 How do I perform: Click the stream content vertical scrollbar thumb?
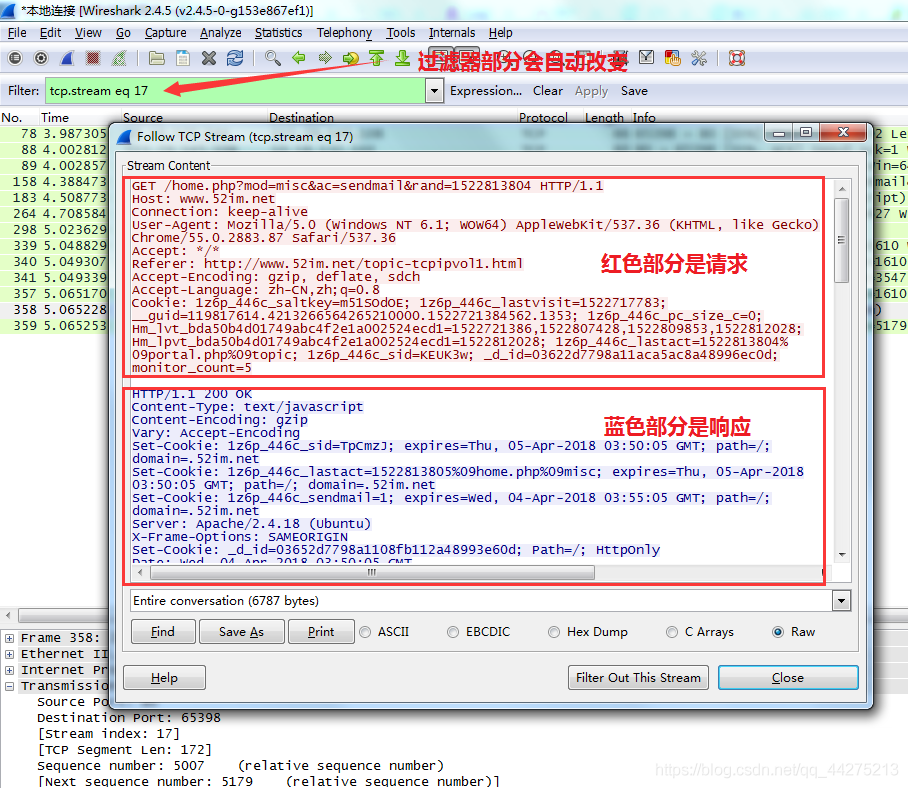[841, 240]
